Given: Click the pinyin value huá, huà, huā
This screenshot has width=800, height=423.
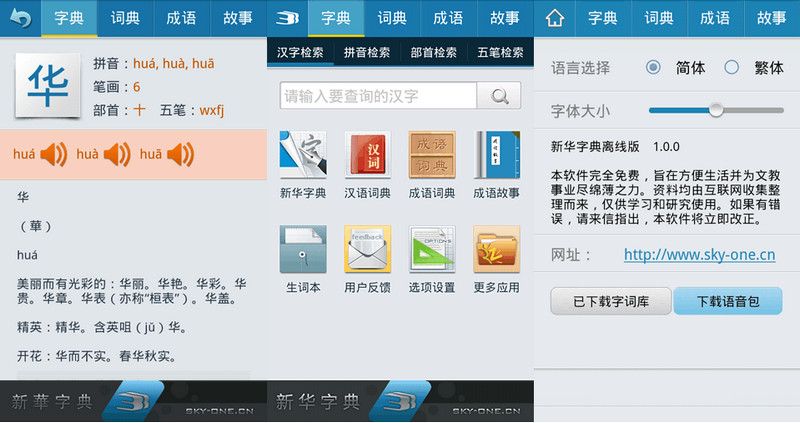Looking at the screenshot, I should (x=173, y=63).
